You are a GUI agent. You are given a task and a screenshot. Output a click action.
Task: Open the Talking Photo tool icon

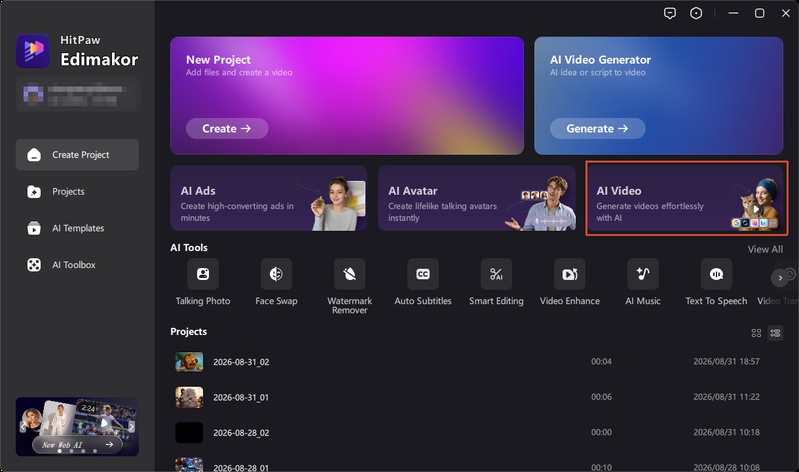(x=203, y=274)
